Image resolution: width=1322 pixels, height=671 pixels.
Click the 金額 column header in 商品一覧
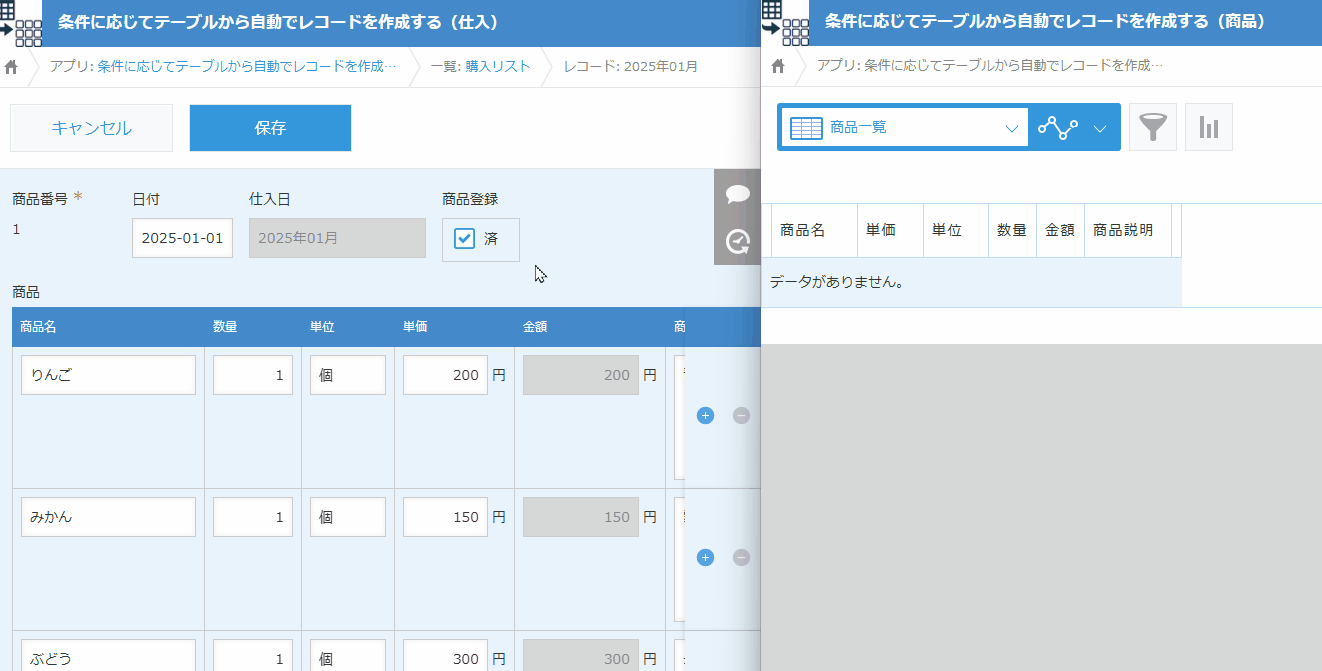[x=1060, y=230]
